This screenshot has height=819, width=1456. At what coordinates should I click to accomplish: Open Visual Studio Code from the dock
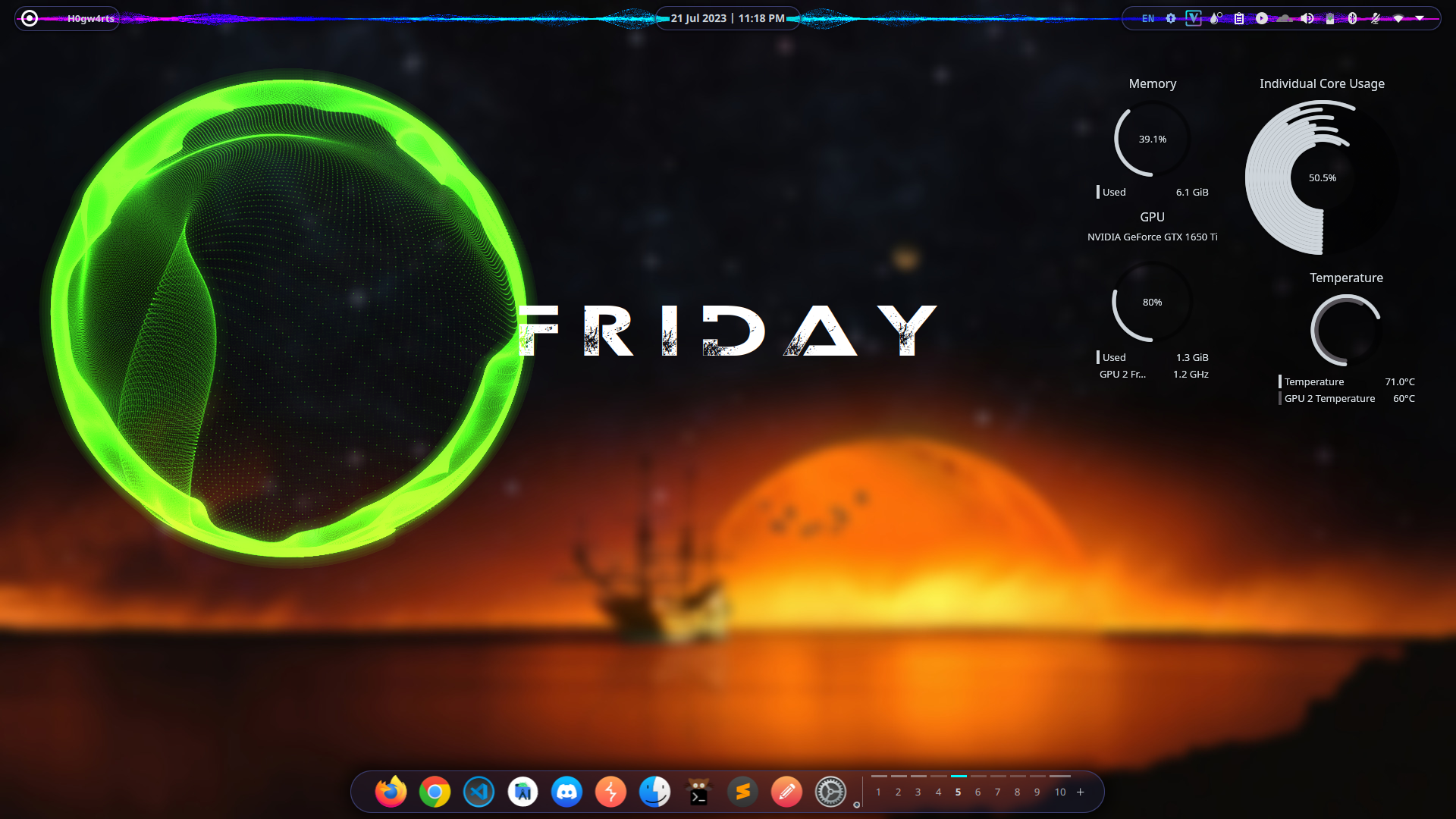point(479,792)
